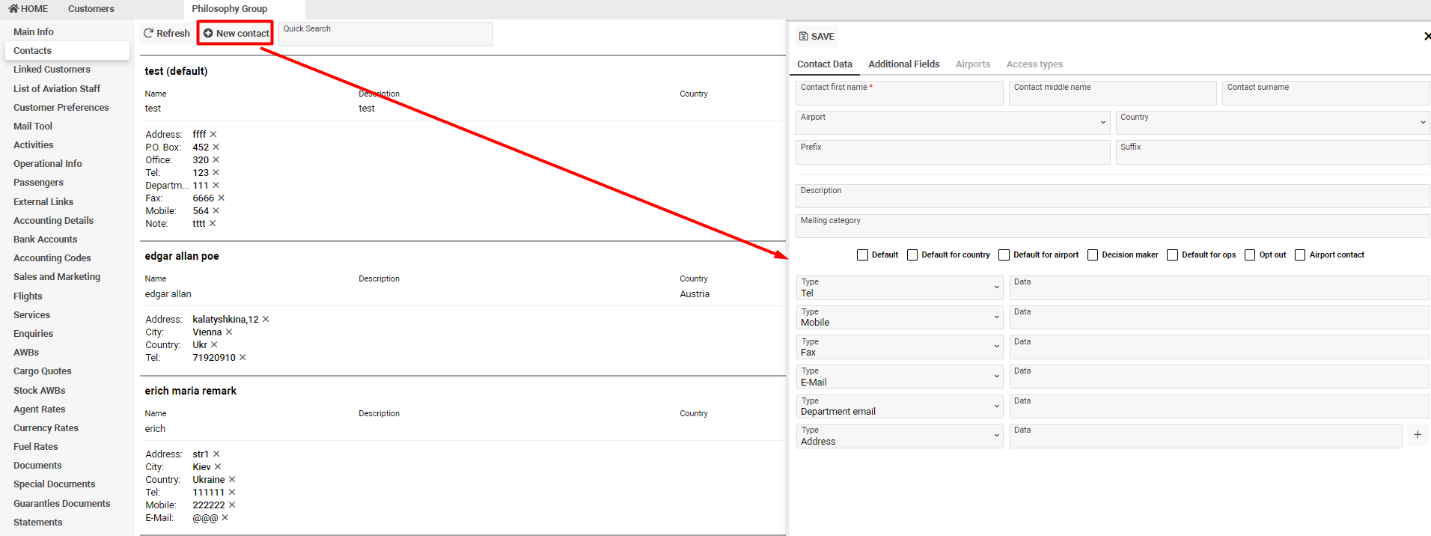Open Cargo Quotes section

point(42,371)
